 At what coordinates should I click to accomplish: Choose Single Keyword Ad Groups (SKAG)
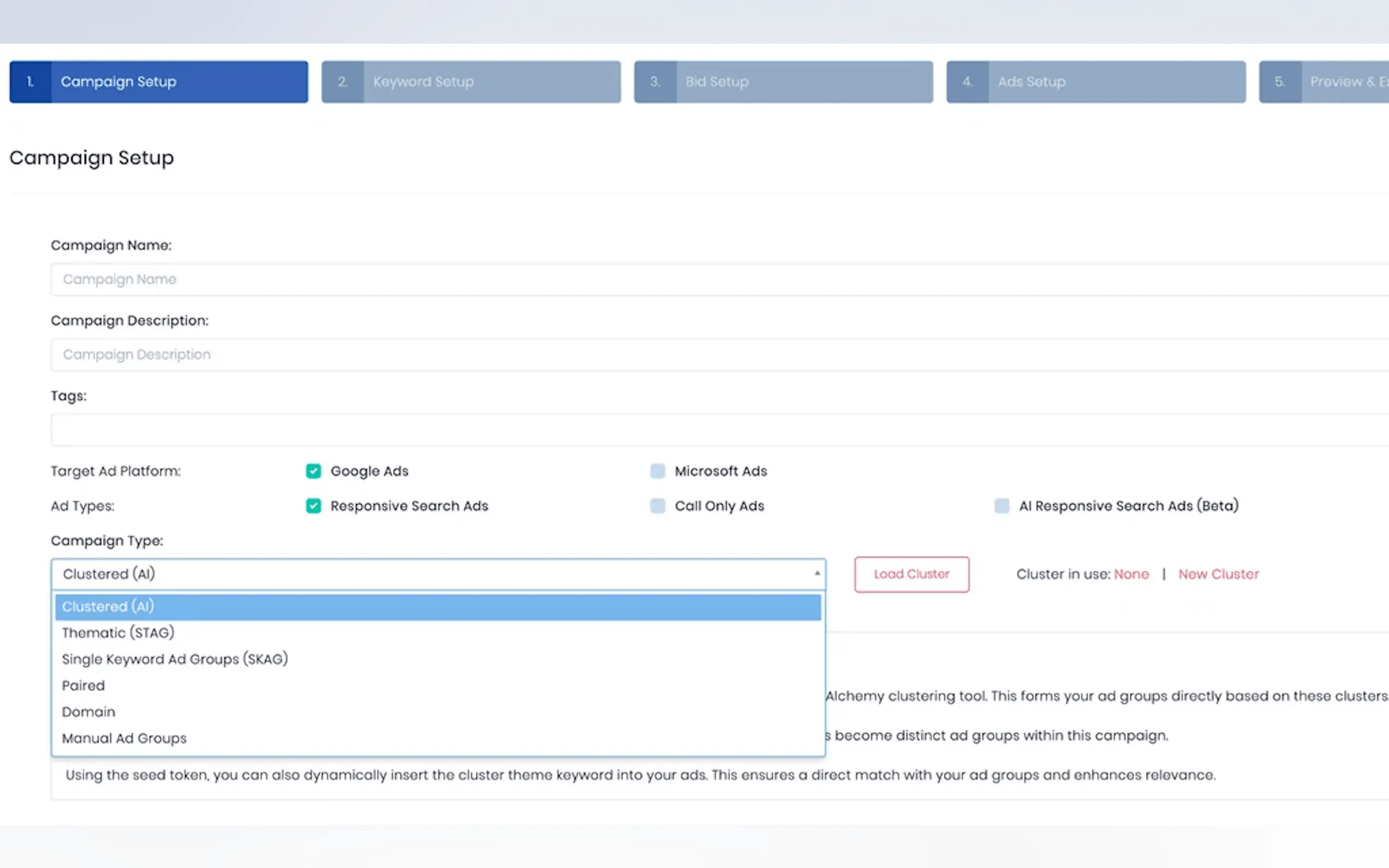click(x=174, y=659)
